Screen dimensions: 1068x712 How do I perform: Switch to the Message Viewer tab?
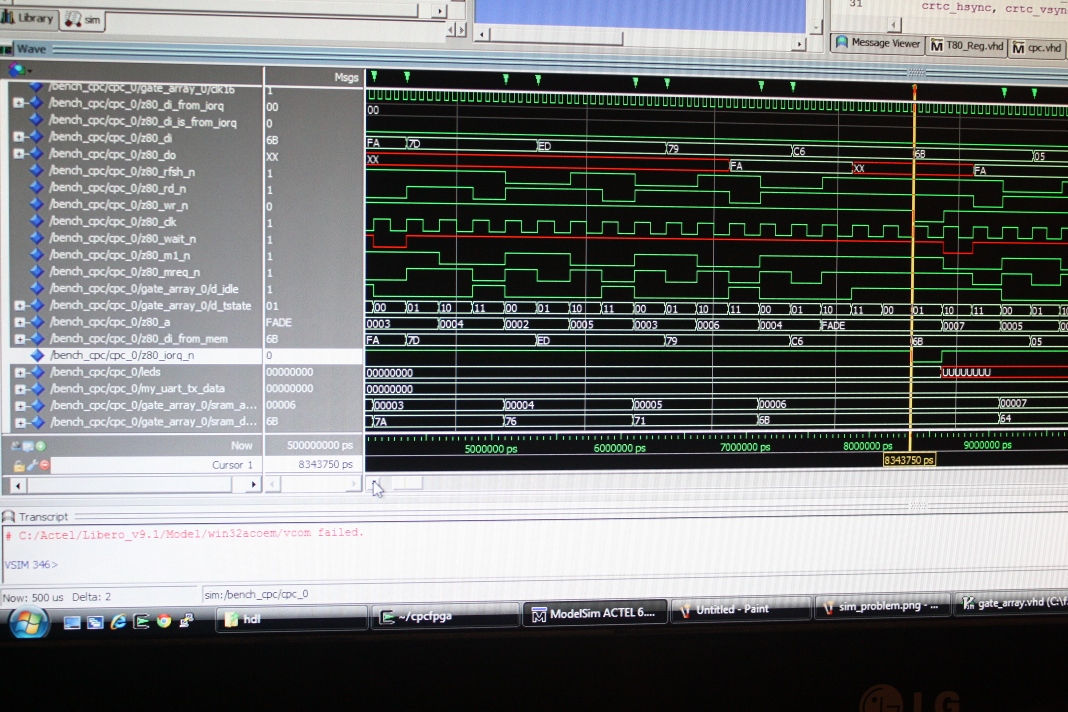click(878, 43)
